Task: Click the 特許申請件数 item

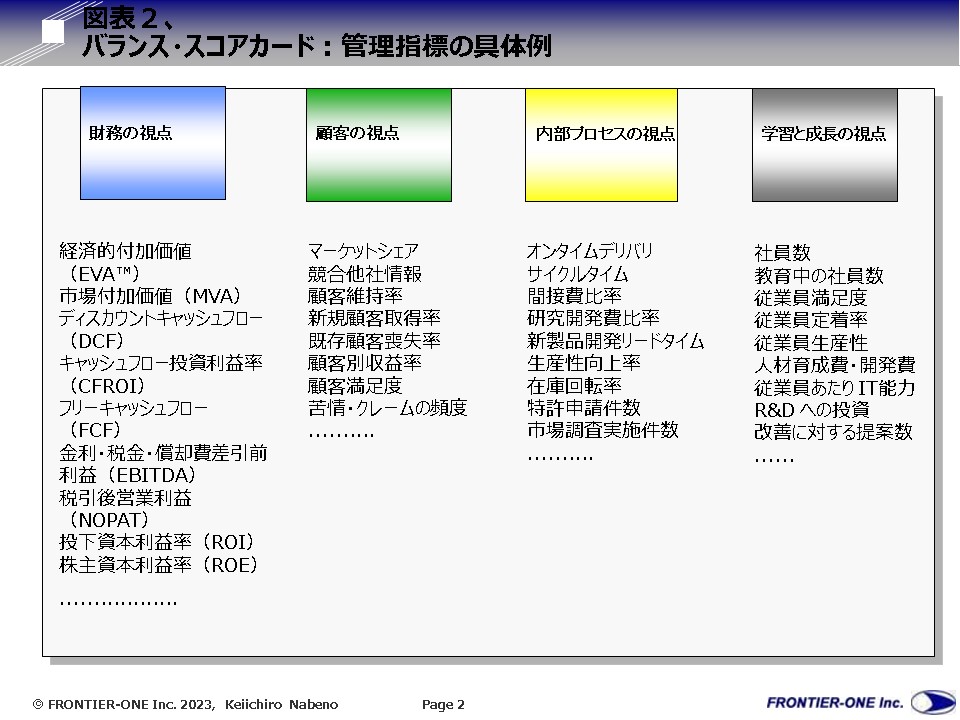Action: click(x=584, y=407)
